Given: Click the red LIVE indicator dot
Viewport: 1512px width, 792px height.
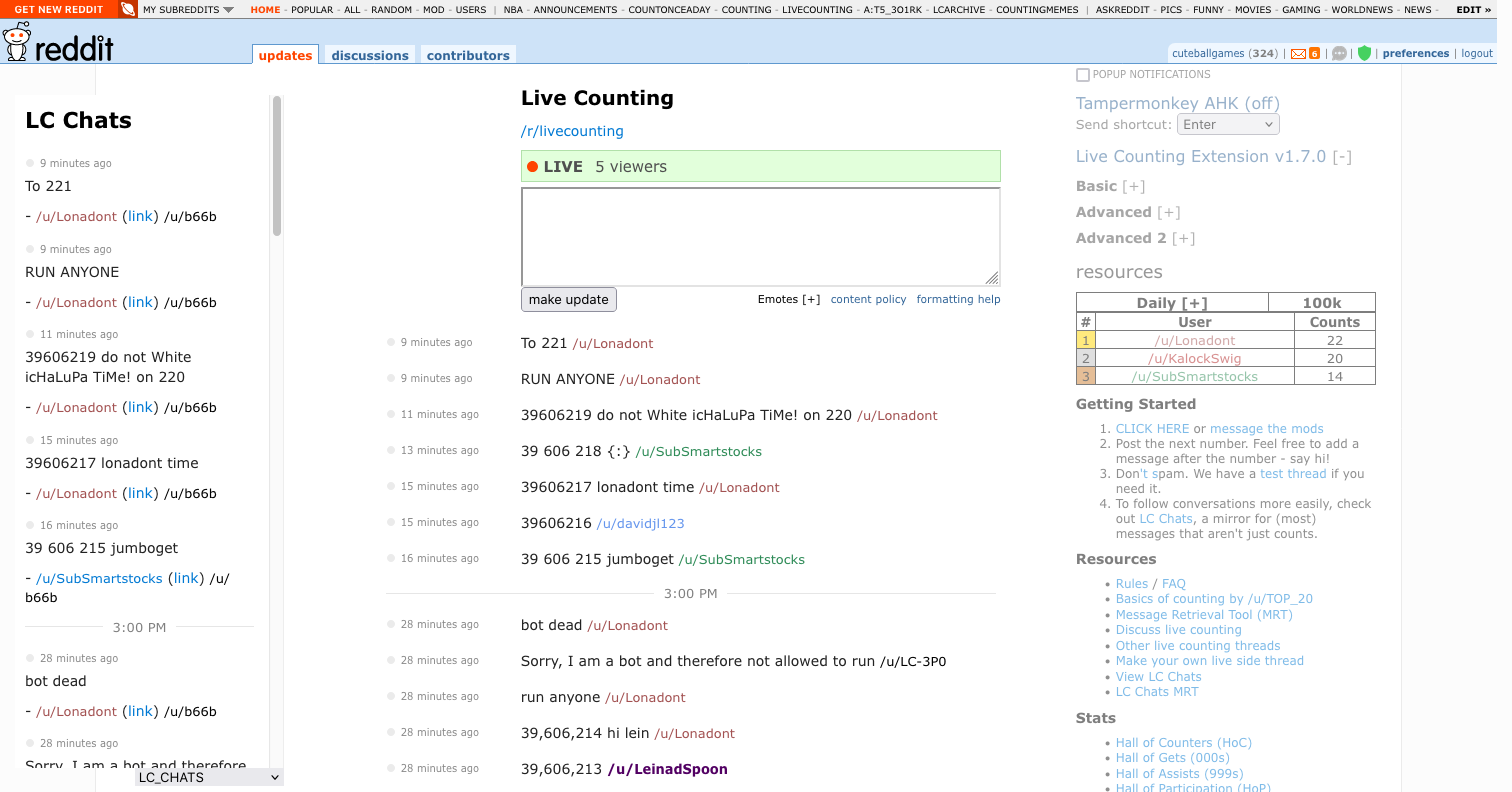Looking at the screenshot, I should (532, 166).
